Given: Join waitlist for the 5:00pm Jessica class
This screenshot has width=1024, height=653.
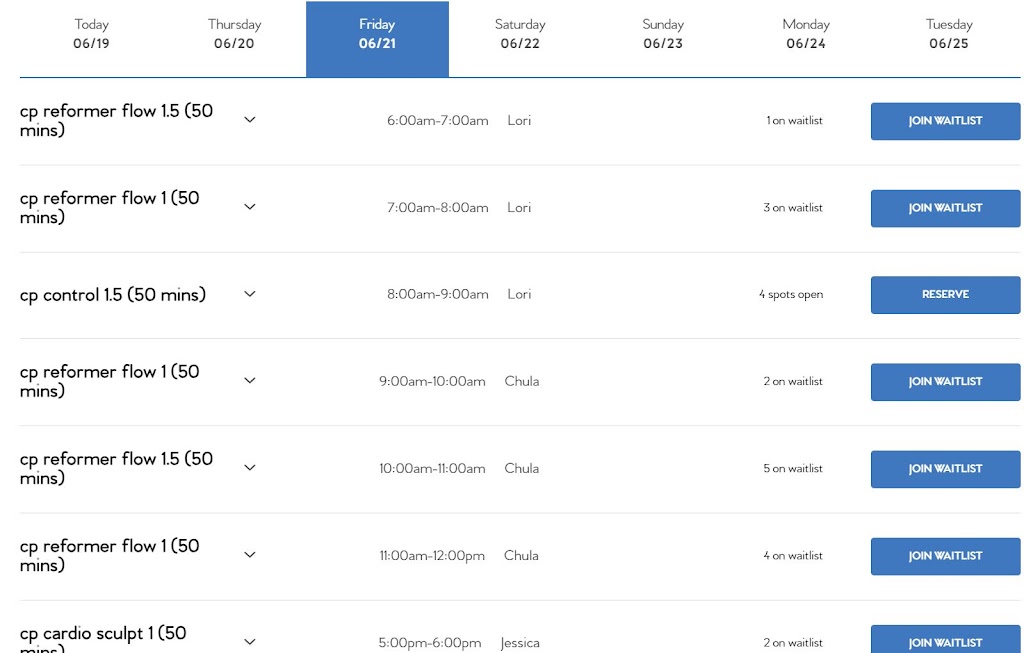Looking at the screenshot, I should click(945, 640).
